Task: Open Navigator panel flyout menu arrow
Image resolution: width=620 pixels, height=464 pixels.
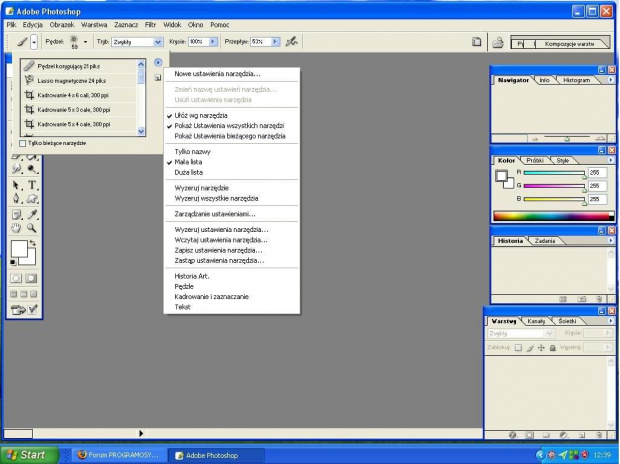Action: [x=611, y=80]
